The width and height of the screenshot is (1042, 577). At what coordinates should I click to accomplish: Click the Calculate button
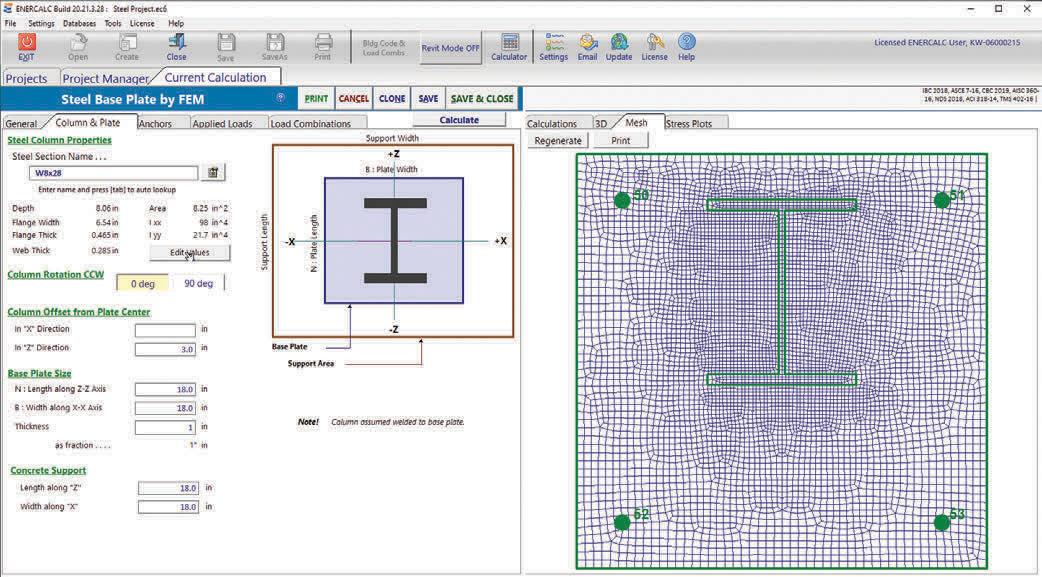[x=459, y=120]
